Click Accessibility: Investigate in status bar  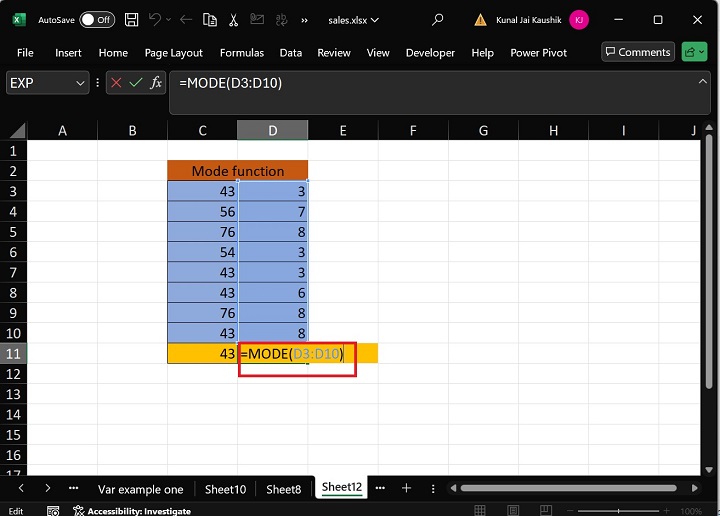click(x=132, y=511)
